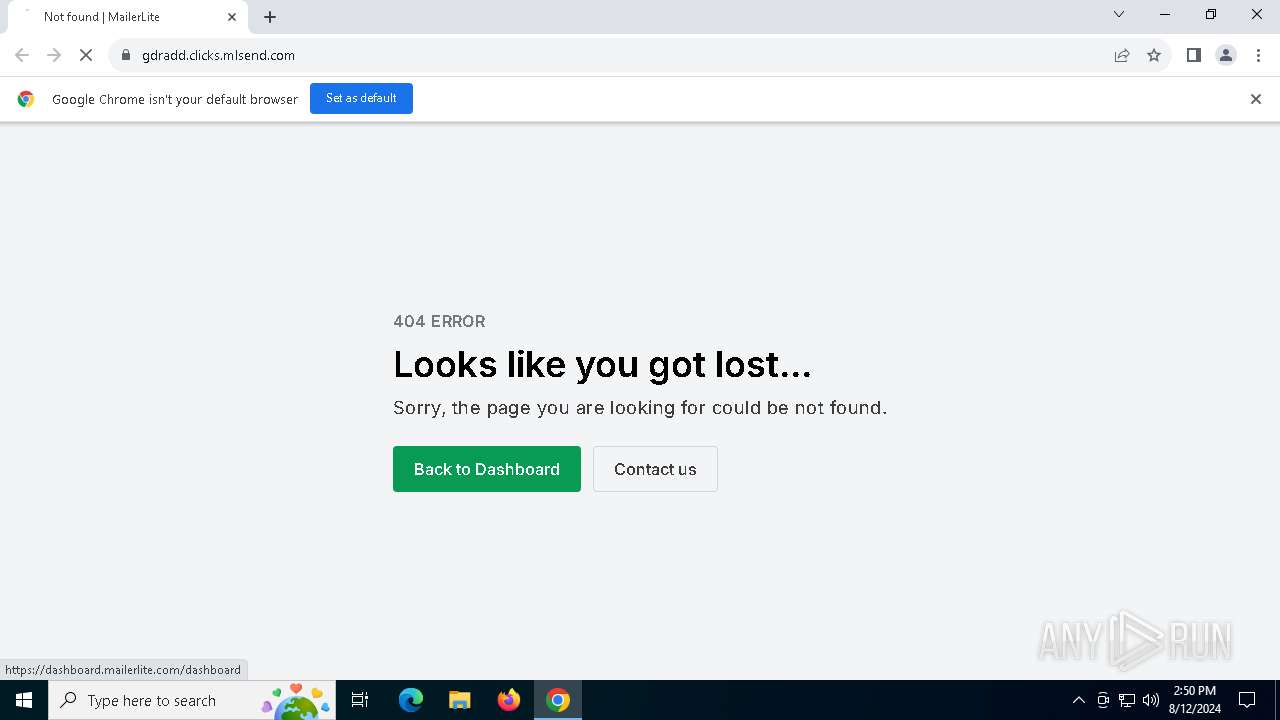Select Chrome icon in taskbar
1280x720 pixels.
(x=558, y=700)
